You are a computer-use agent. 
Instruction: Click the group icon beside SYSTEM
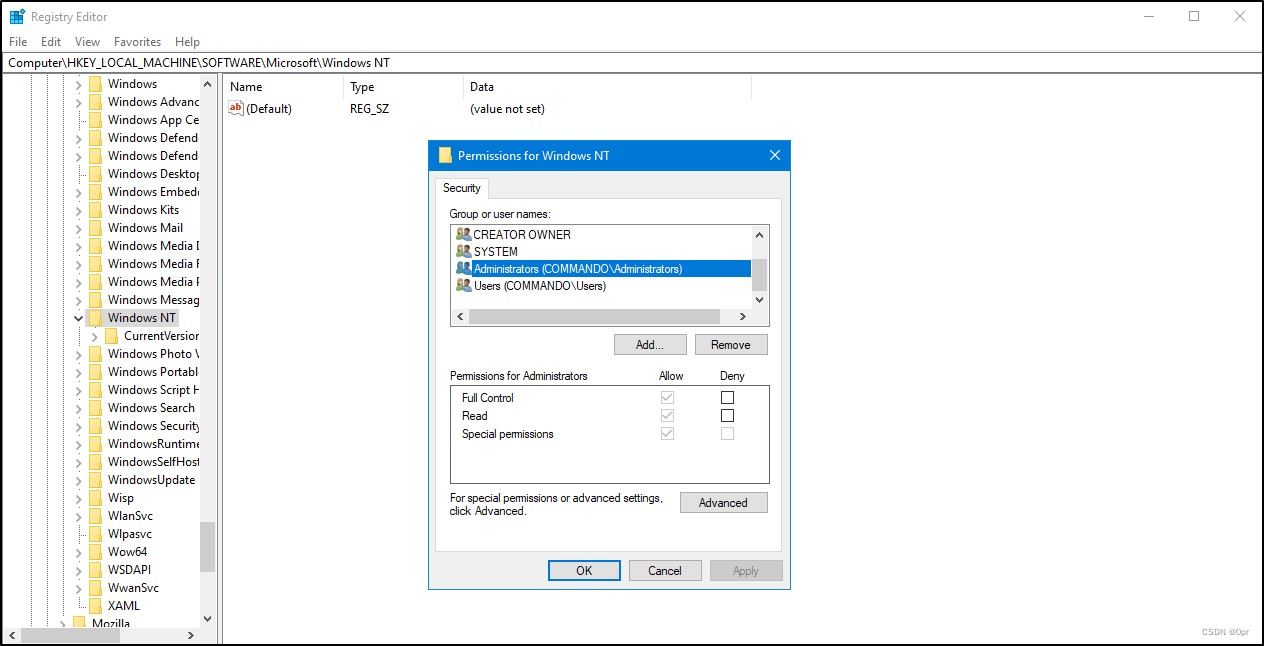[x=463, y=251]
